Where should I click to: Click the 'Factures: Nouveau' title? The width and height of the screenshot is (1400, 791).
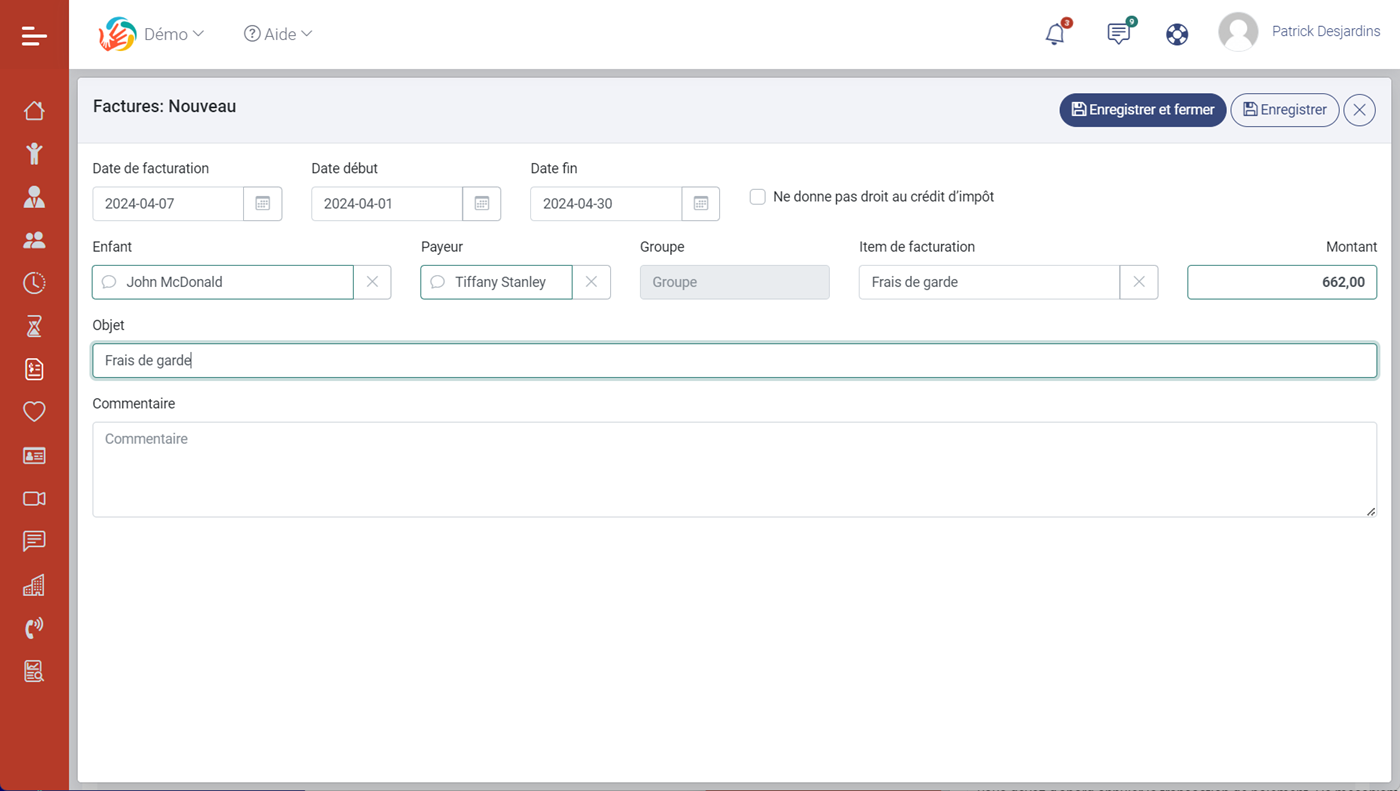(x=165, y=106)
